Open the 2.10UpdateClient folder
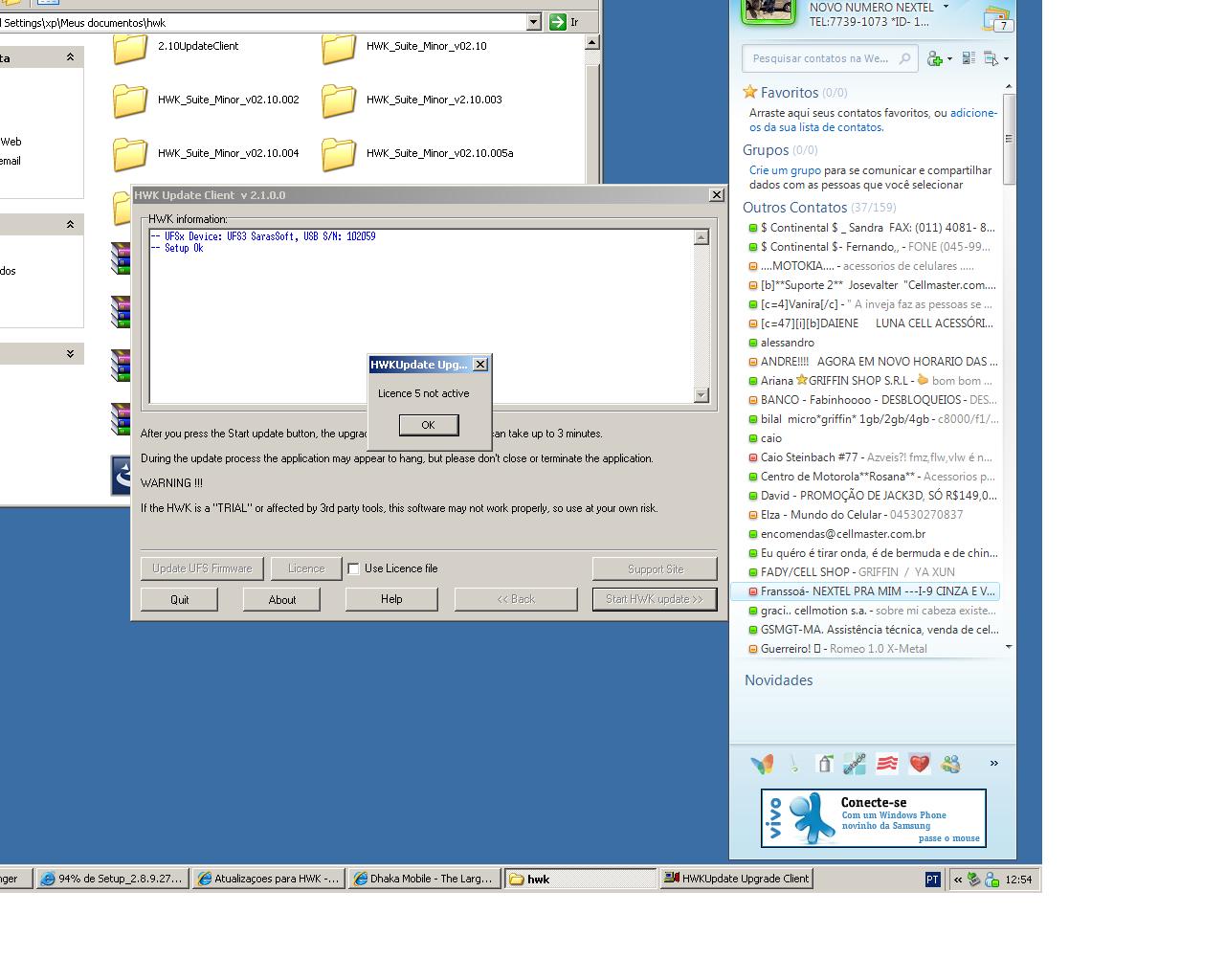Screen dimensions: 1225x980 point(175,47)
